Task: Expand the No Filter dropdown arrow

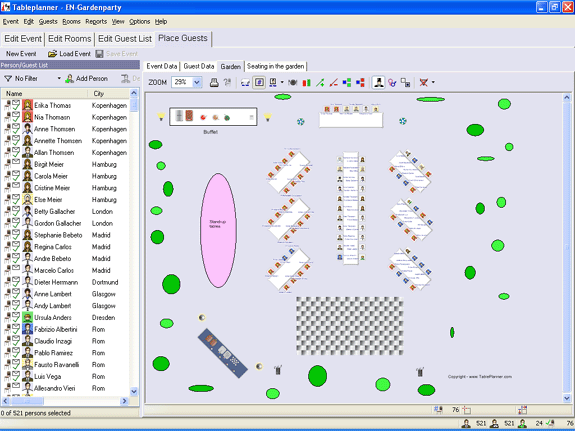Action: (59, 78)
